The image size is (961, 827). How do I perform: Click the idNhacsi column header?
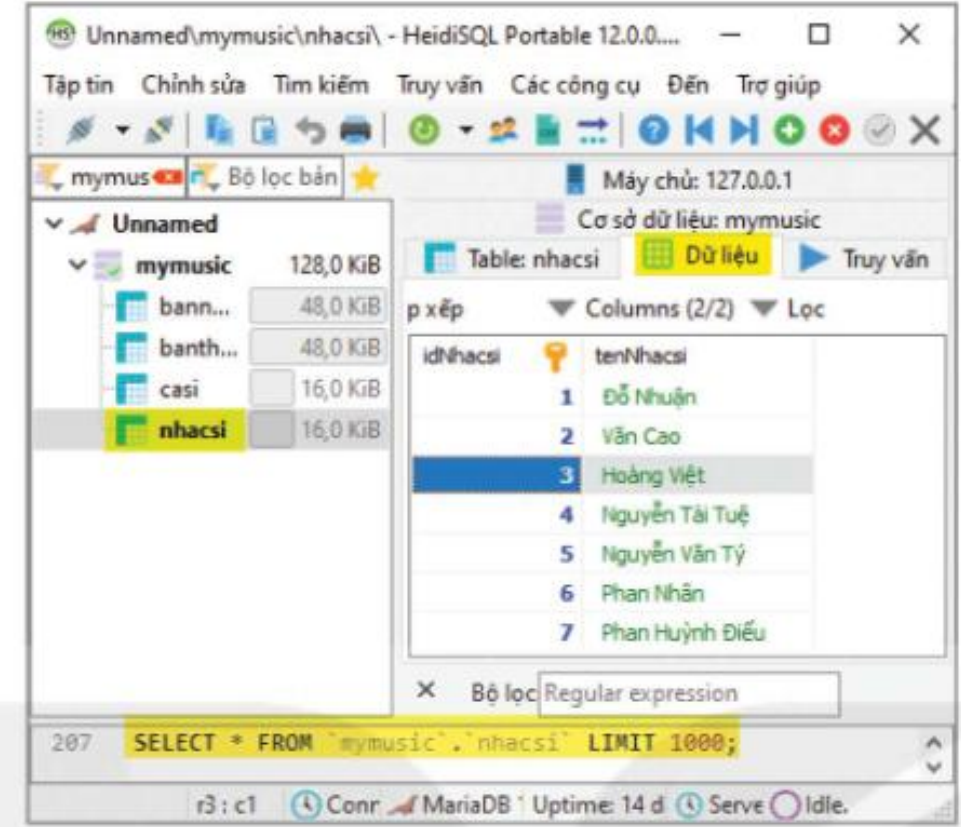tap(495, 356)
